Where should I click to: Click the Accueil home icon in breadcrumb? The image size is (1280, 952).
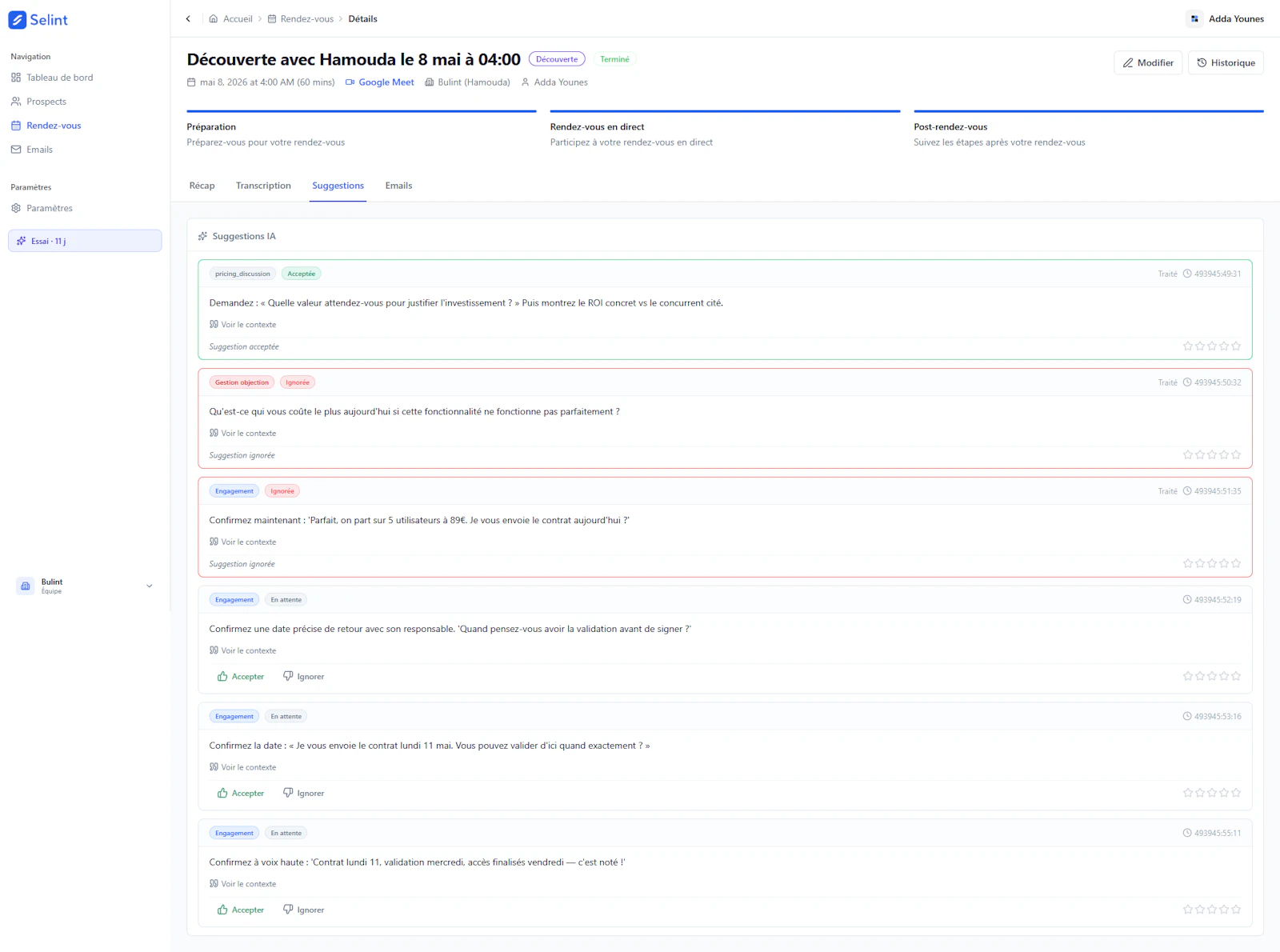(x=214, y=18)
